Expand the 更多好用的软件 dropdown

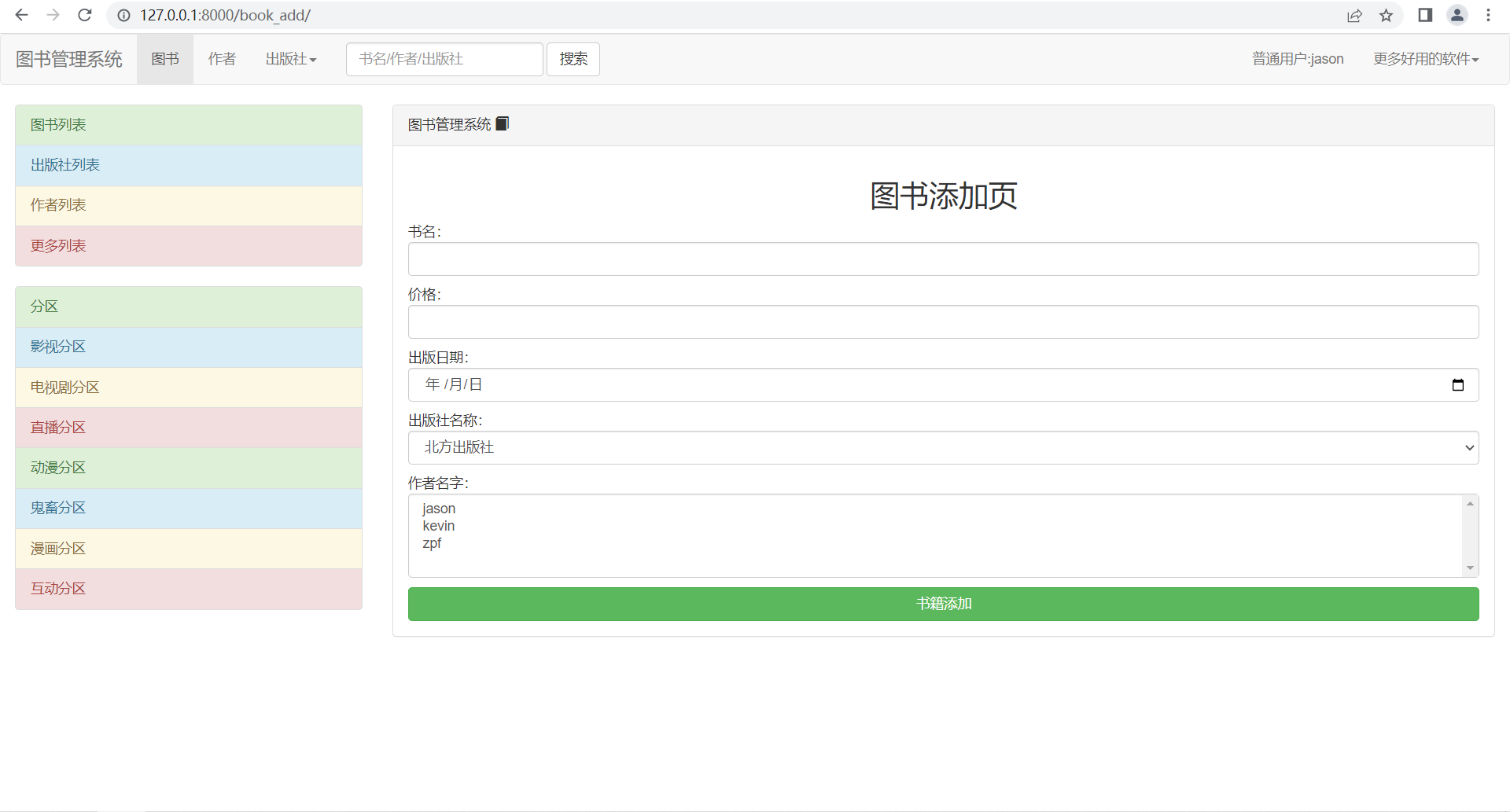tap(1426, 59)
